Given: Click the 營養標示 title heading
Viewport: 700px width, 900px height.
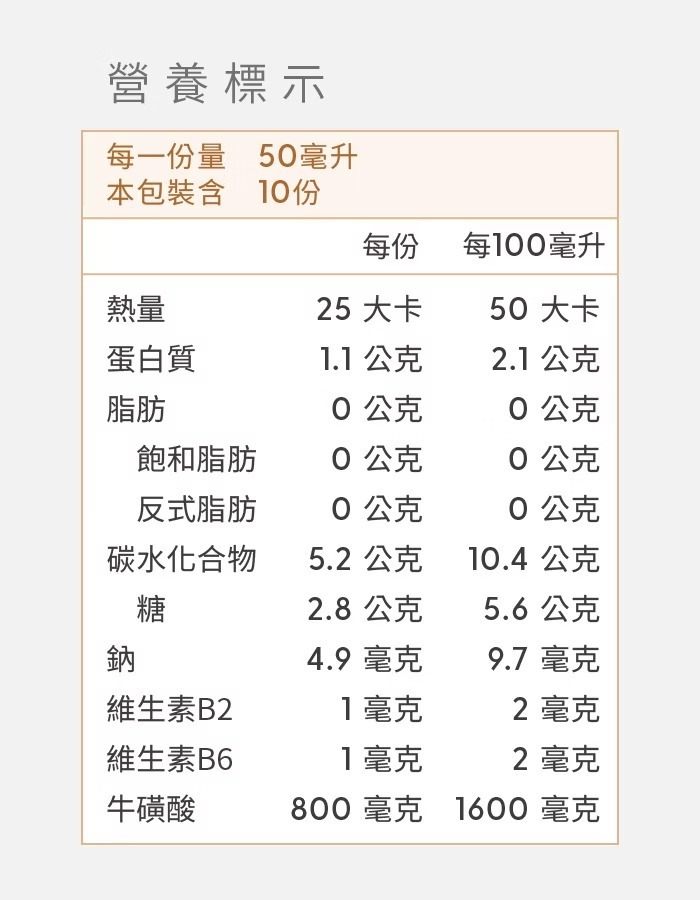Looking at the screenshot, I should [216, 85].
